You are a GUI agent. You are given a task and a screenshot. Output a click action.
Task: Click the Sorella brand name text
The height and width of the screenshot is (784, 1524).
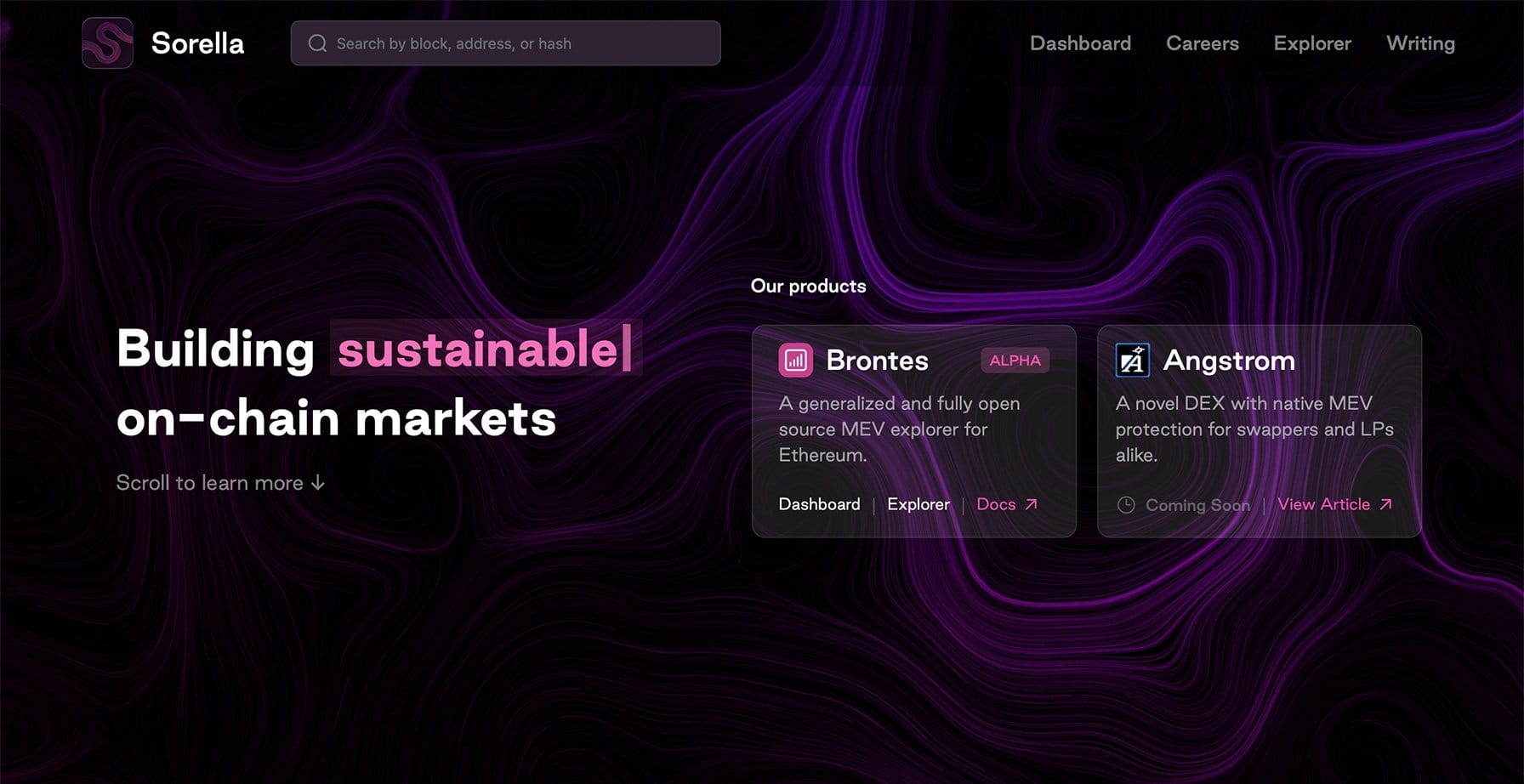click(197, 43)
